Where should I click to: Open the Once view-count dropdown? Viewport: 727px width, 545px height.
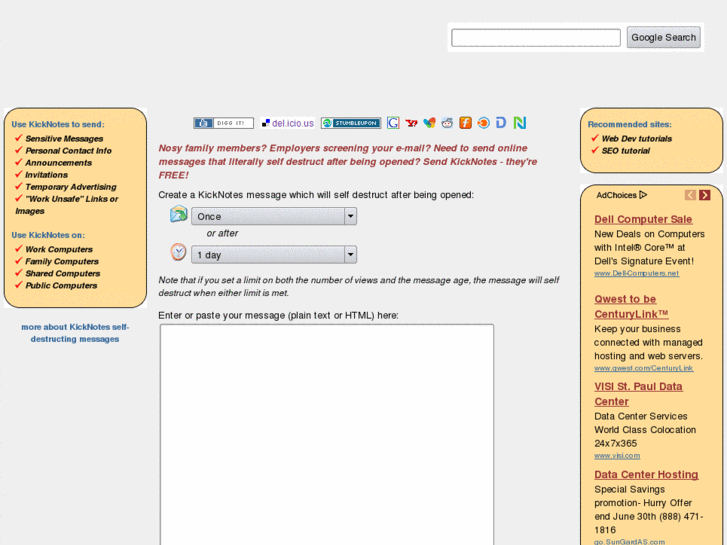pyautogui.click(x=274, y=216)
